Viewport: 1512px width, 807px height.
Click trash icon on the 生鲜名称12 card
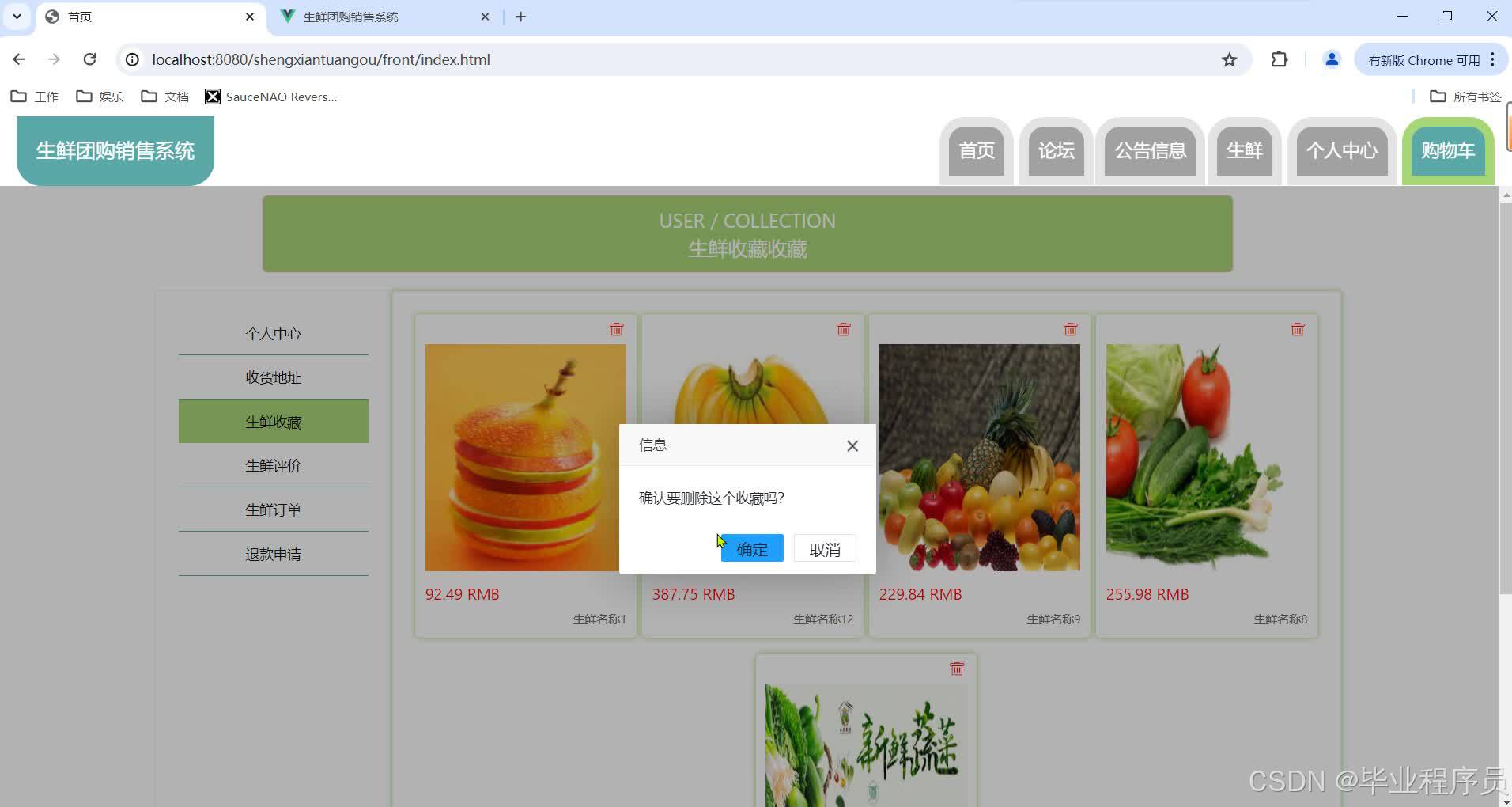click(x=843, y=329)
